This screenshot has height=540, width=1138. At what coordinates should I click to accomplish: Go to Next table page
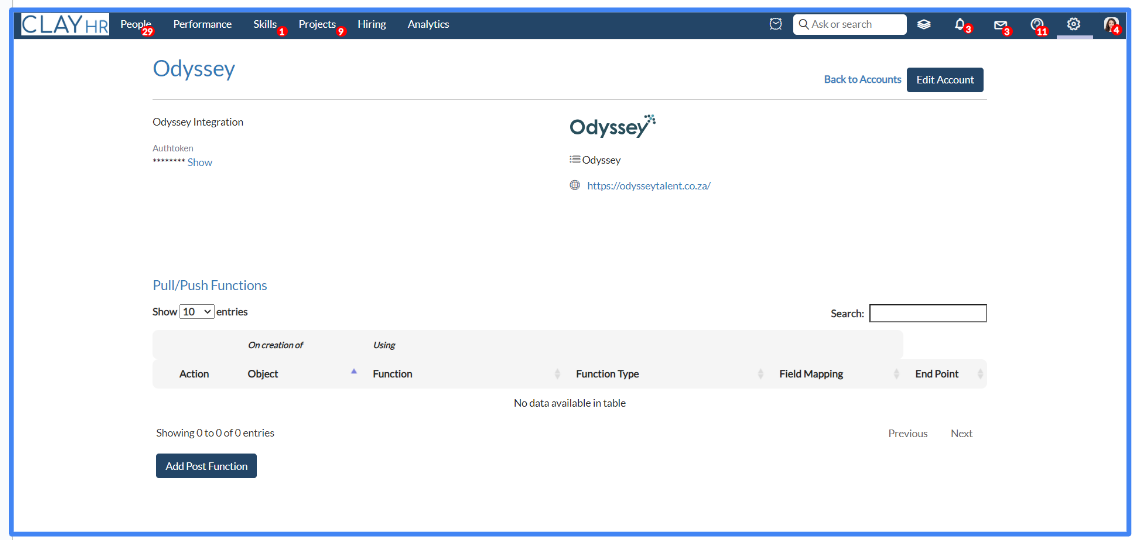962,433
